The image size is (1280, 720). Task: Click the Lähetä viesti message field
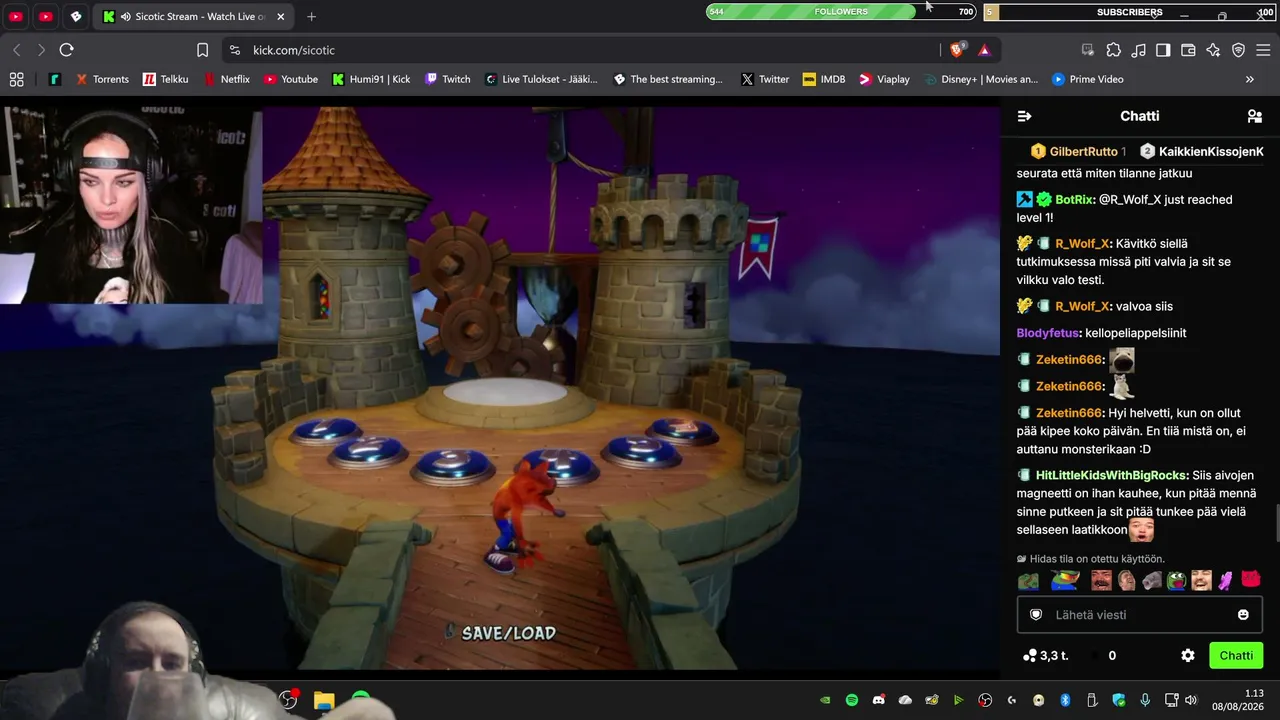pyautogui.click(x=1139, y=615)
